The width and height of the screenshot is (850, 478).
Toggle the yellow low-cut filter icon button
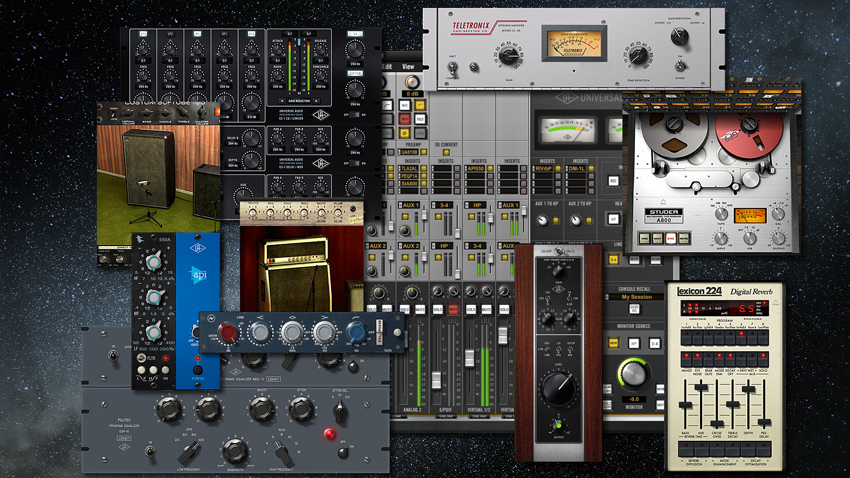click(420, 105)
